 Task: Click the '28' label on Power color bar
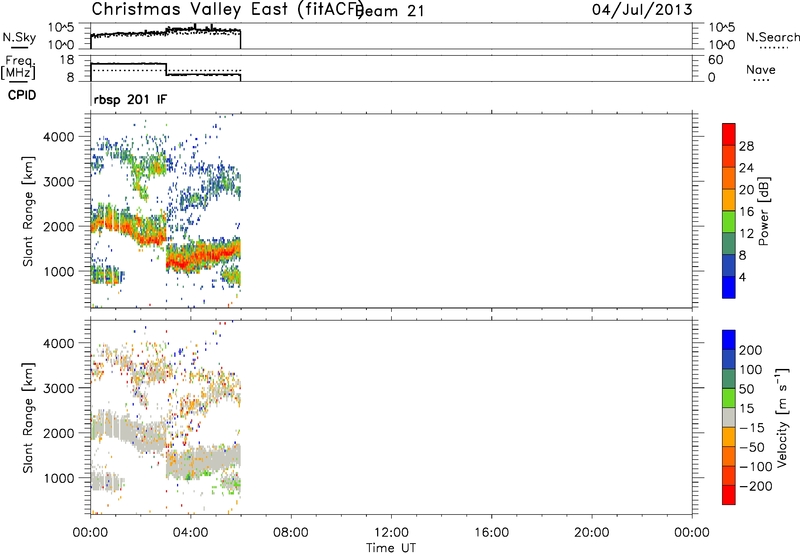pyautogui.click(x=746, y=146)
